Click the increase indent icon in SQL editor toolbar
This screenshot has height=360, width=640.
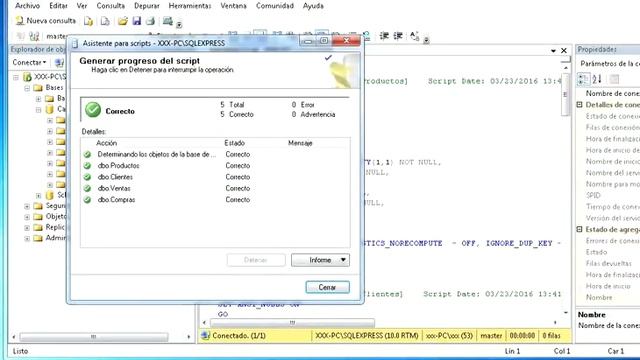(398, 36)
